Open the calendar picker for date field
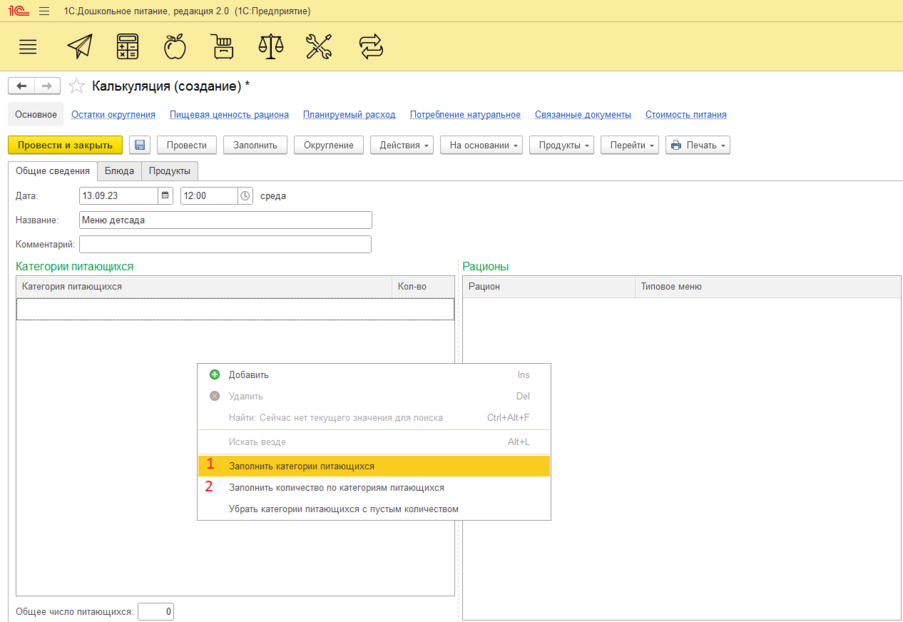This screenshot has height=622, width=903. click(x=166, y=196)
